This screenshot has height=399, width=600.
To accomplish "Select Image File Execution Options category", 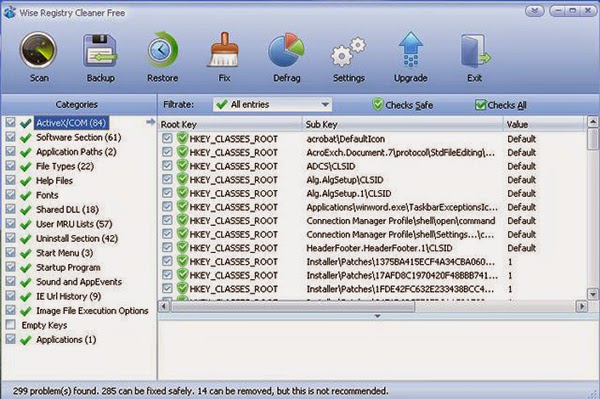I will pyautogui.click(x=92, y=311).
